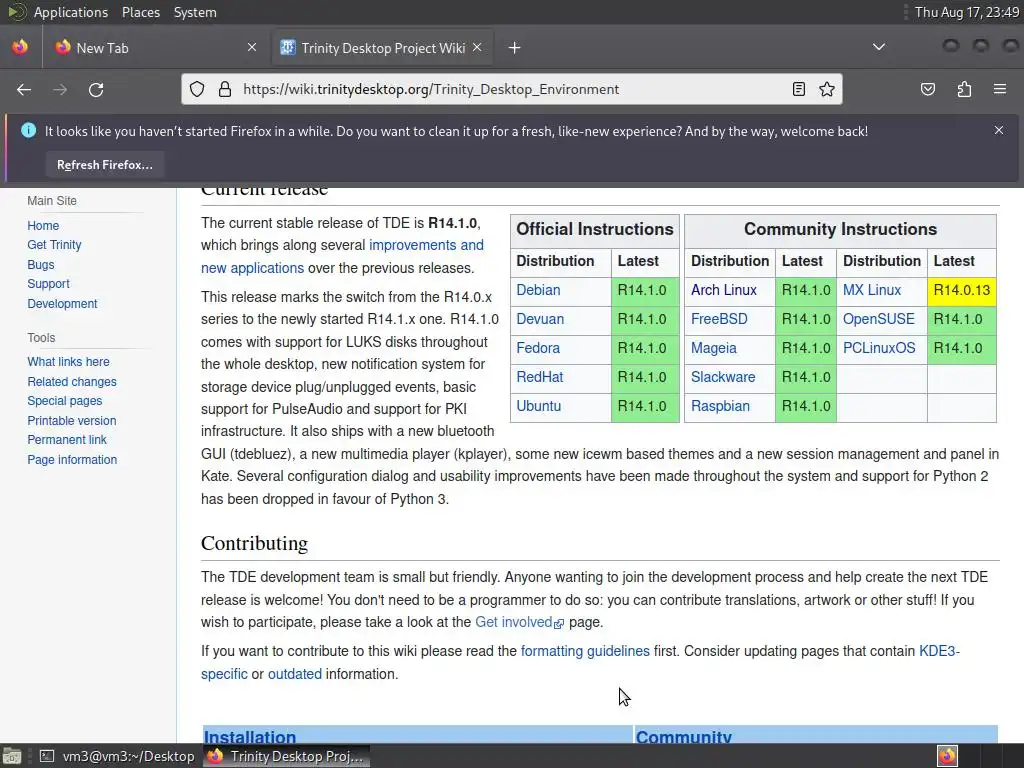Viewport: 1024px width, 768px height.
Task: Click the Refresh Firefox… button
Action: coord(104,165)
